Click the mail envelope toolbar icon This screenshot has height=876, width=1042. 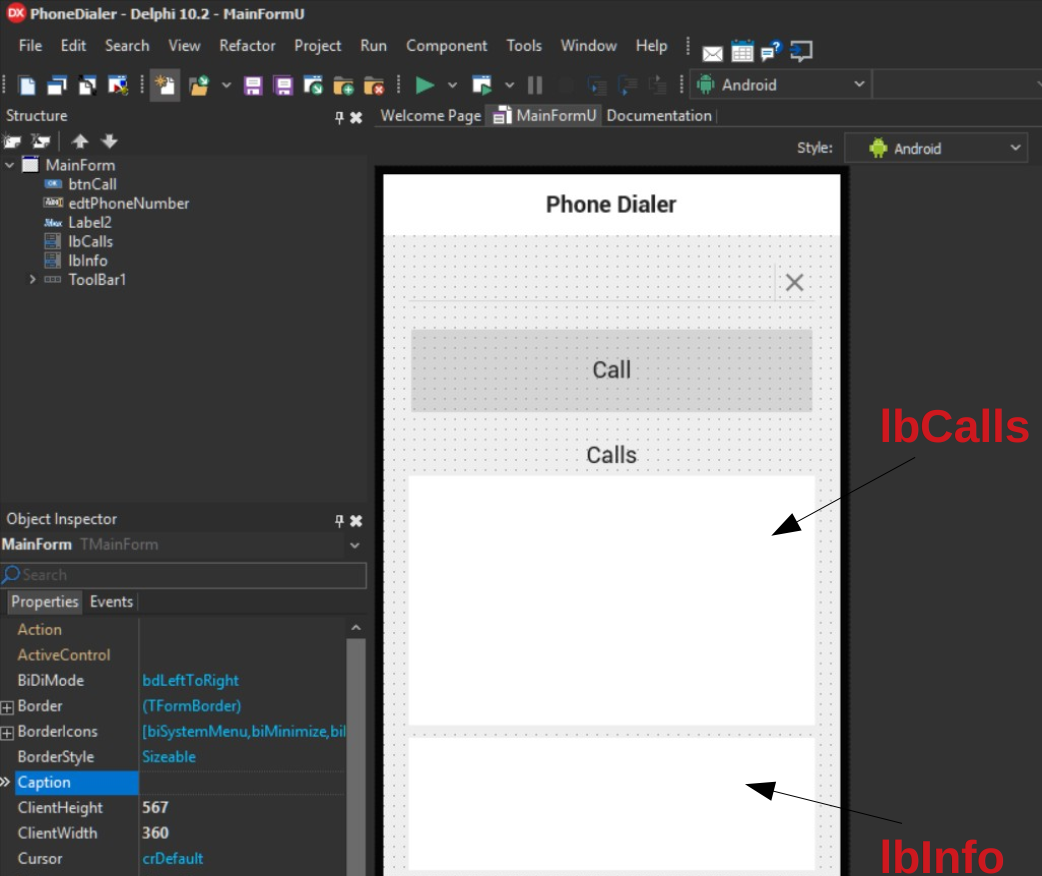[x=712, y=53]
